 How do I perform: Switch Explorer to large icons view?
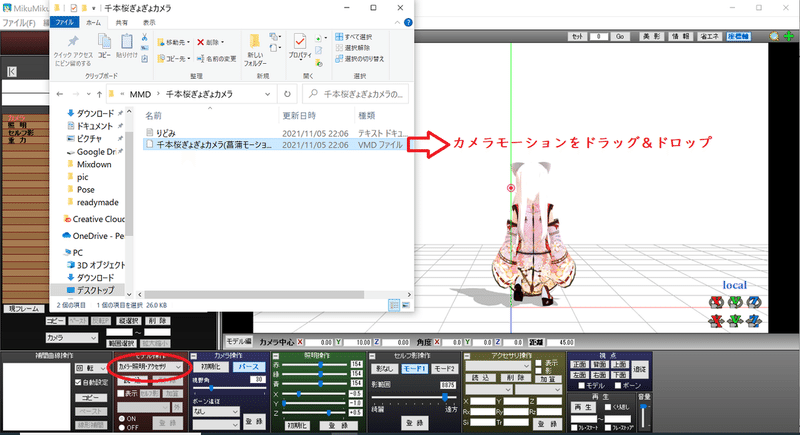[x=406, y=305]
